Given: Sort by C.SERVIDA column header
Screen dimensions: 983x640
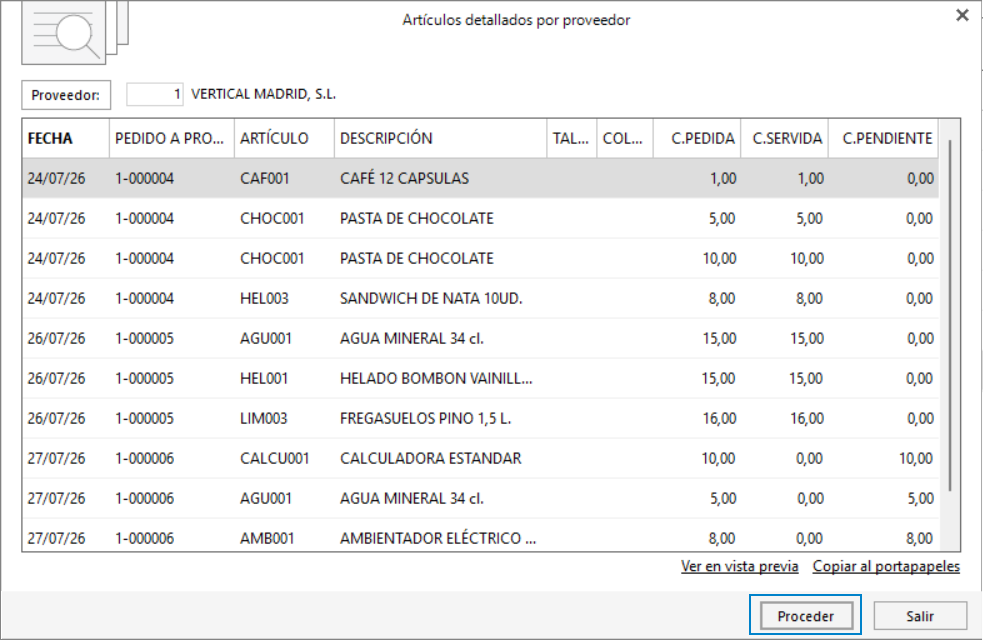Looking at the screenshot, I should pyautogui.click(x=784, y=139).
